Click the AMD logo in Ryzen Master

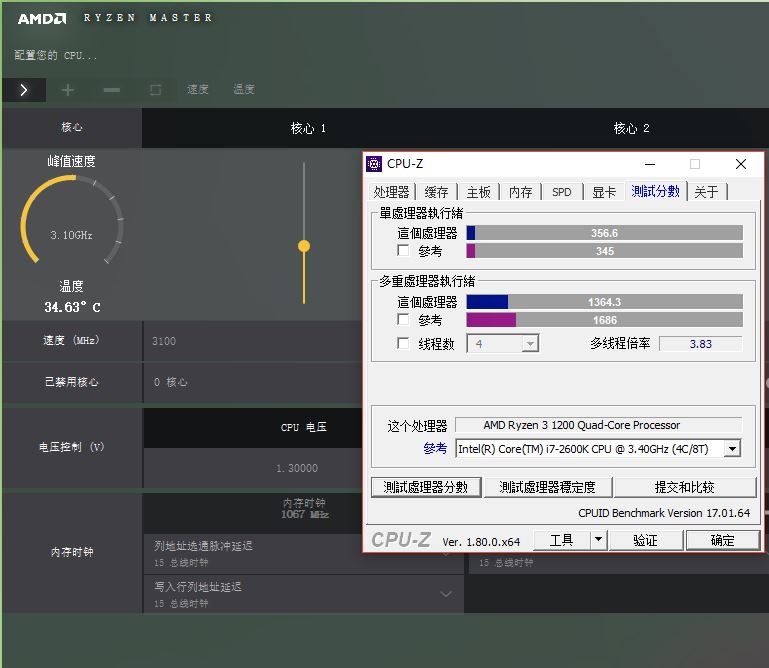click(42, 19)
